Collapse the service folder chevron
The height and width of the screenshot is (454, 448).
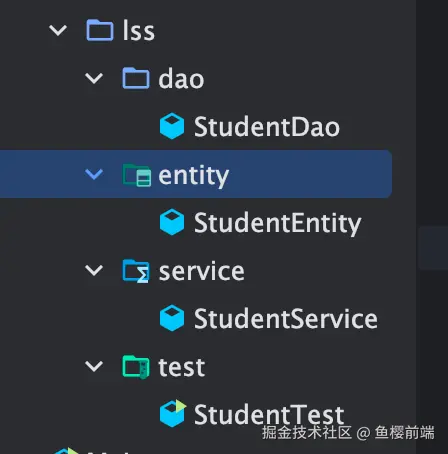94,270
